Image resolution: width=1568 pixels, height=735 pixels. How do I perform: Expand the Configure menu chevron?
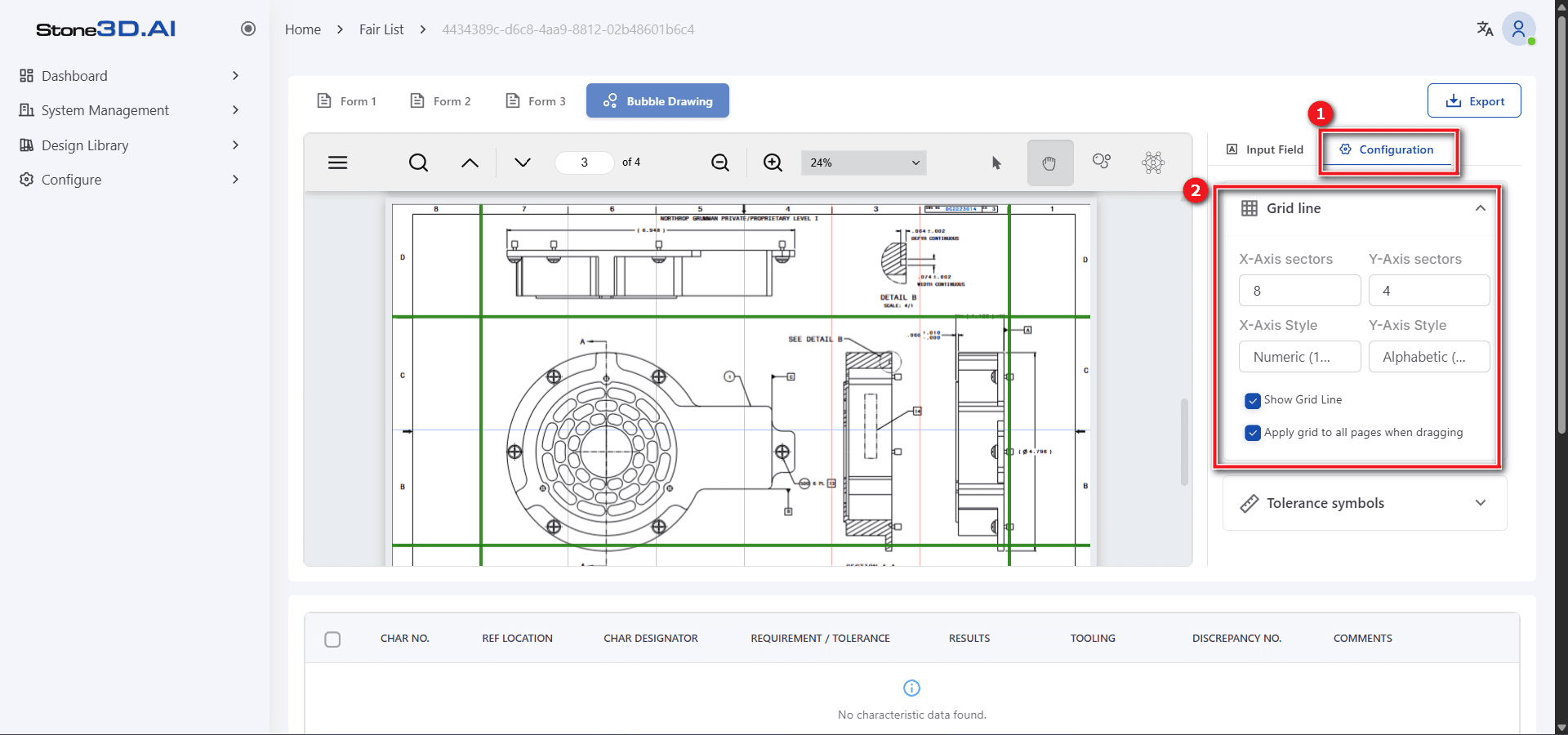coord(235,179)
